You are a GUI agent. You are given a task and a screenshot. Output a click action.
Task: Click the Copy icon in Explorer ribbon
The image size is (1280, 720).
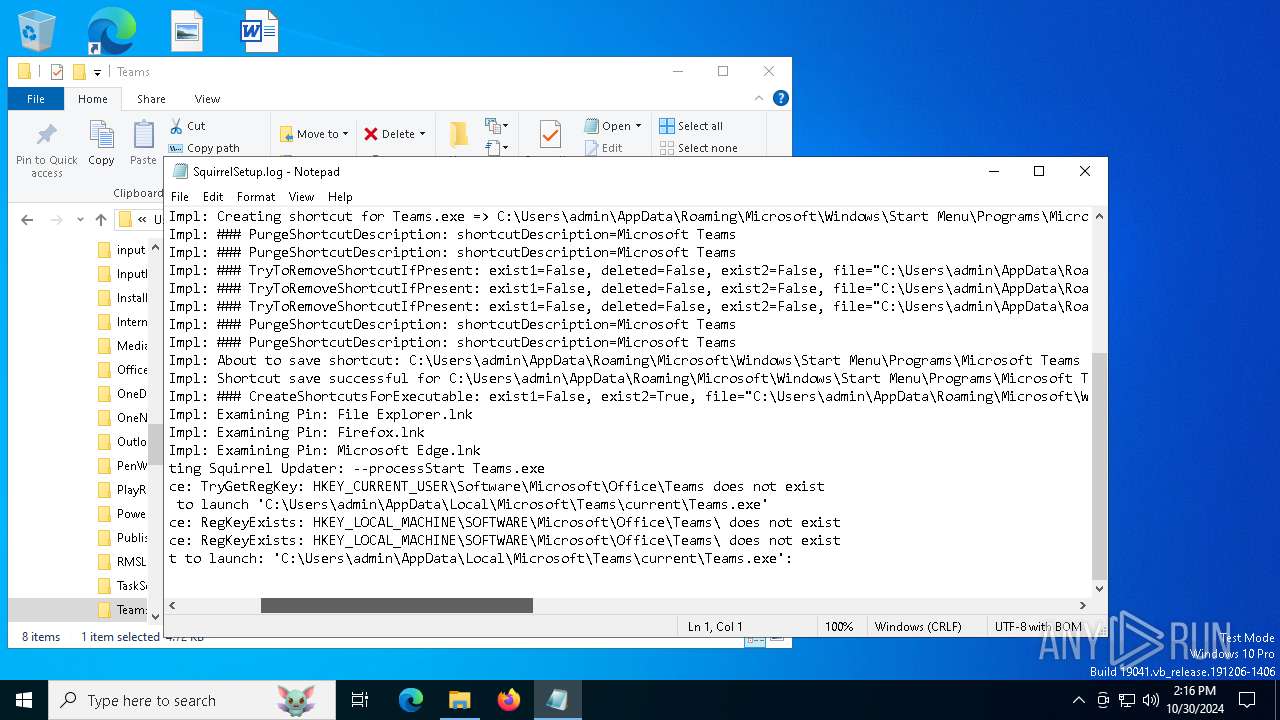(101, 135)
